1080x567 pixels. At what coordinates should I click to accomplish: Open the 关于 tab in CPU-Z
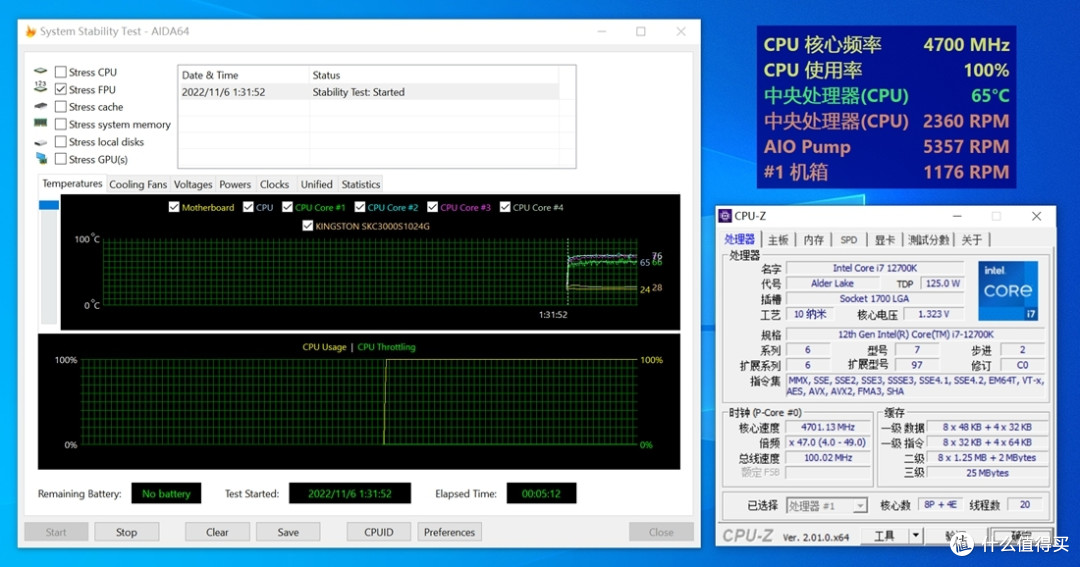click(972, 240)
